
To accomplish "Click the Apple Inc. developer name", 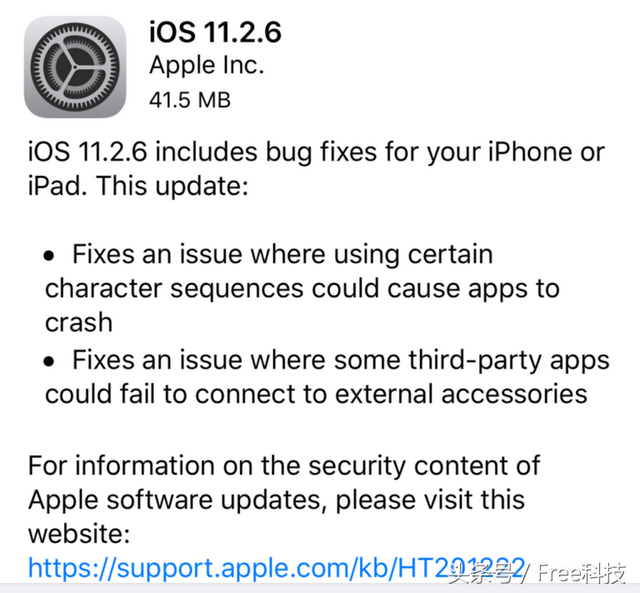I will 207,65.
